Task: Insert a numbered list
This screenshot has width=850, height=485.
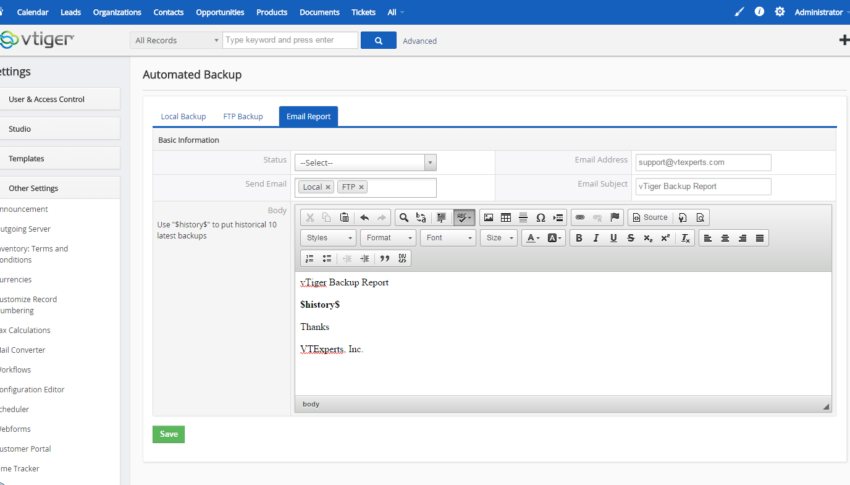Action: pos(310,258)
